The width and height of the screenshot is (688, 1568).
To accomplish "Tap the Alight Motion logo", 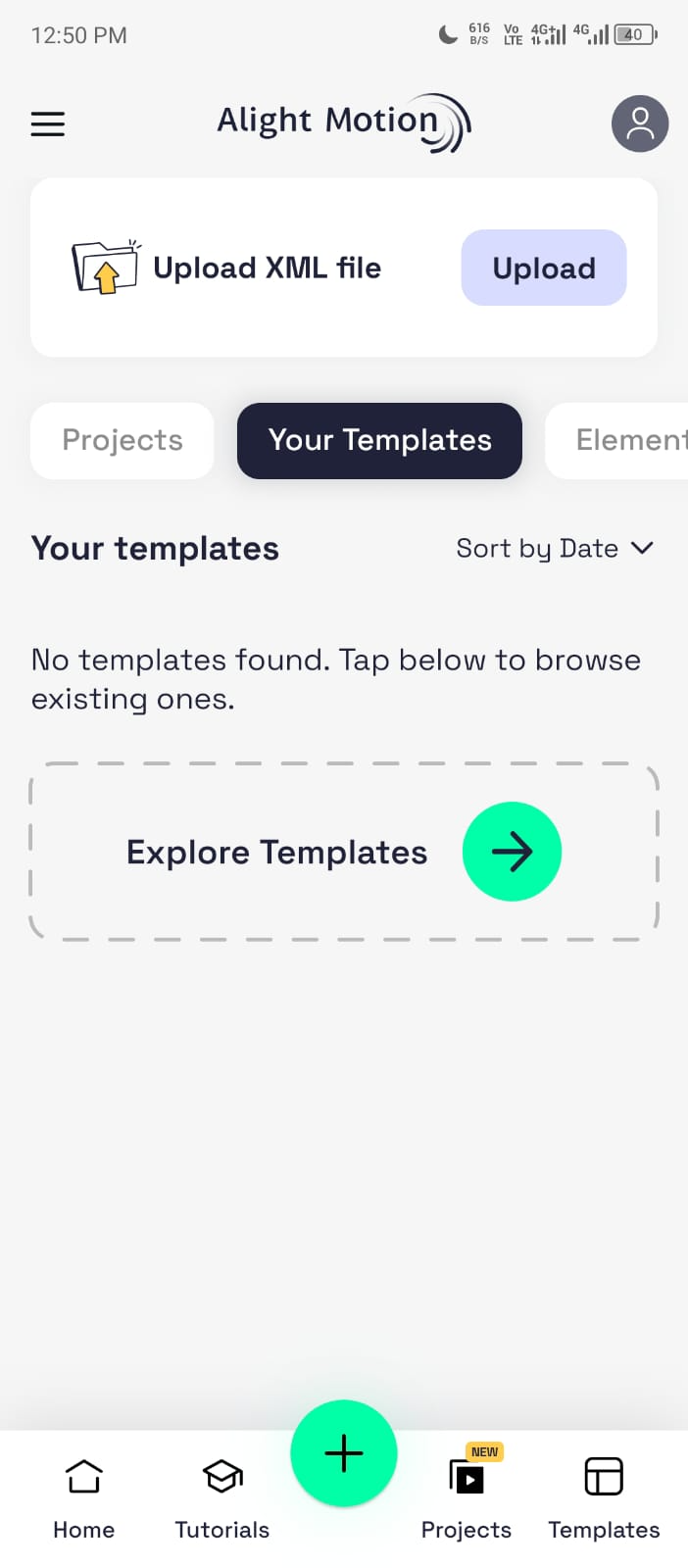I will (343, 122).
